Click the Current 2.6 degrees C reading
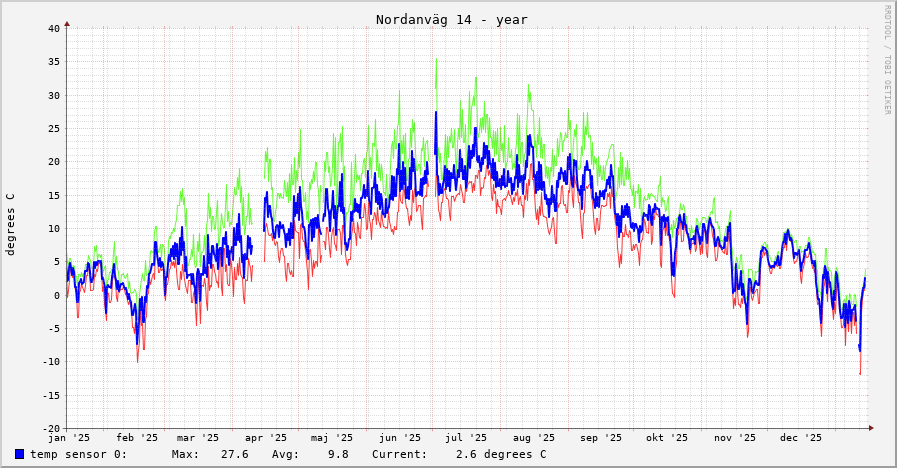 tap(459, 454)
